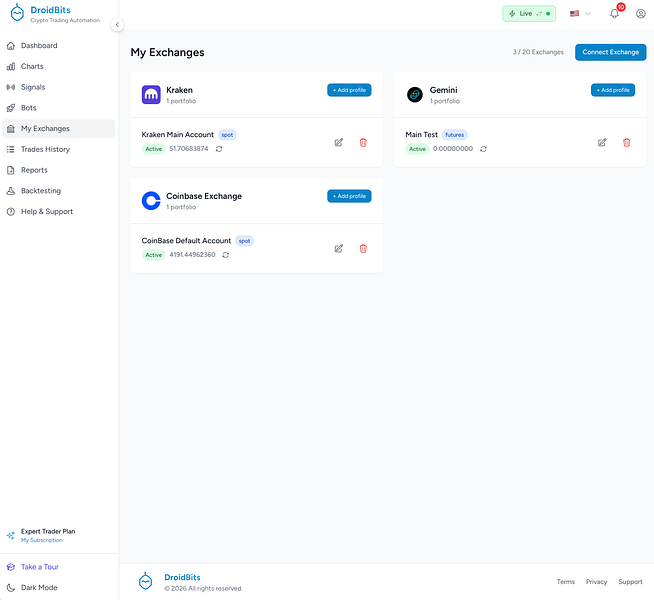Image resolution: width=654 pixels, height=600 pixels.
Task: Click Active badge on Kraken Main Account
Action: [153, 149]
